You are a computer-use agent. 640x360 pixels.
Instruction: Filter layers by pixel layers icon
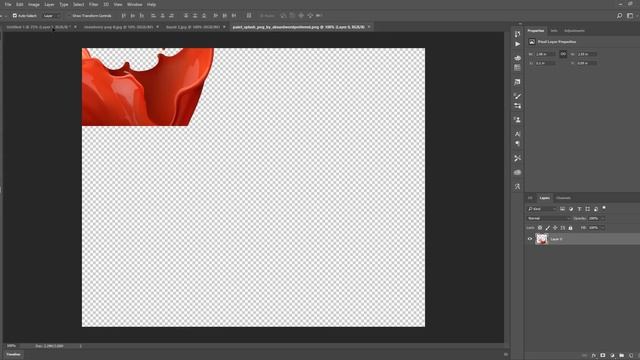(562, 209)
